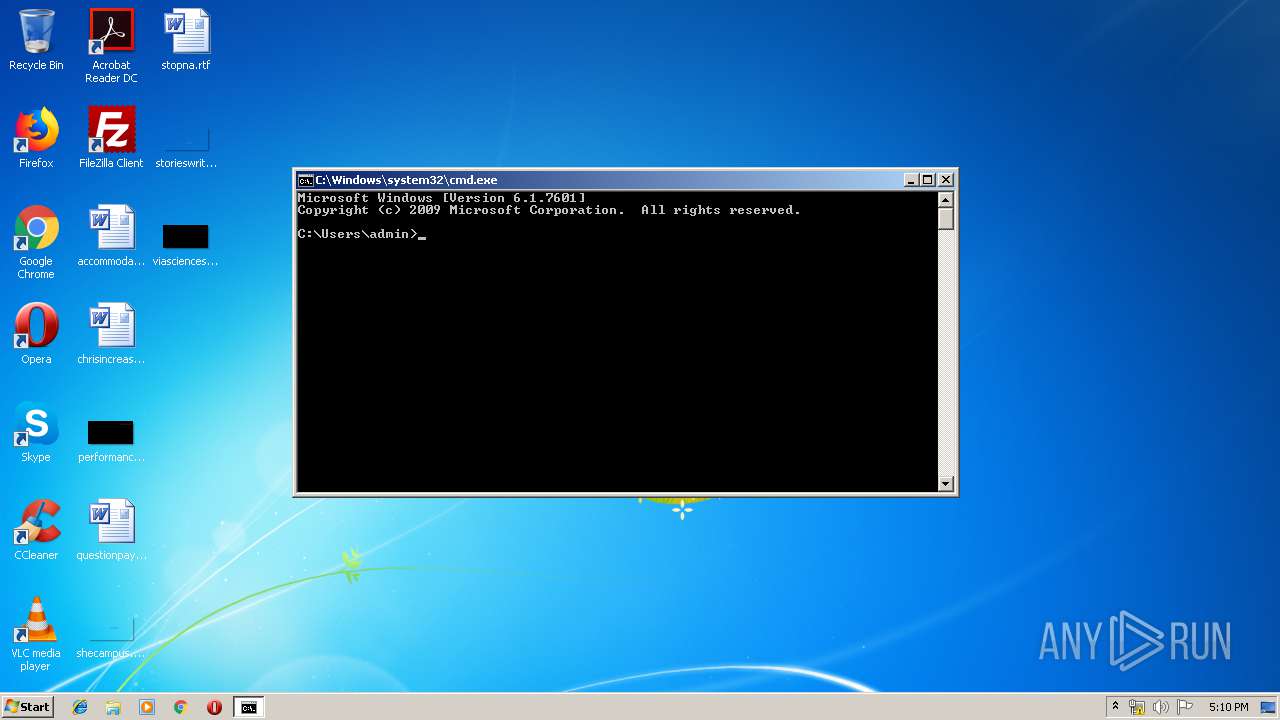The image size is (1280, 720).
Task: Select the stopna.rtf document icon
Action: [186, 41]
